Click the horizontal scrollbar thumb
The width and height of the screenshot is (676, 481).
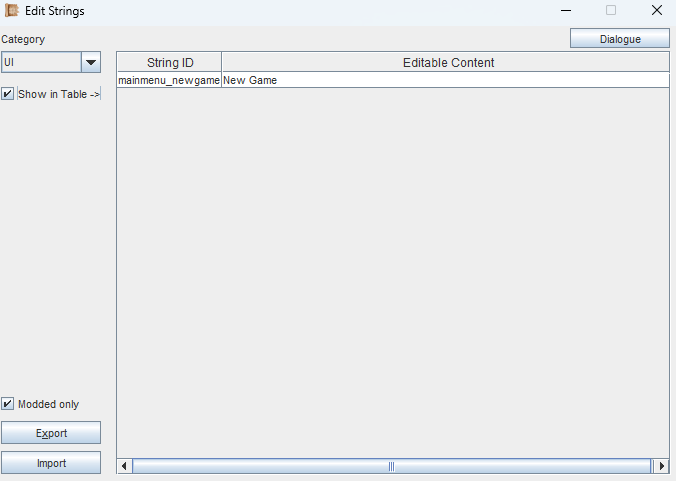(x=391, y=466)
